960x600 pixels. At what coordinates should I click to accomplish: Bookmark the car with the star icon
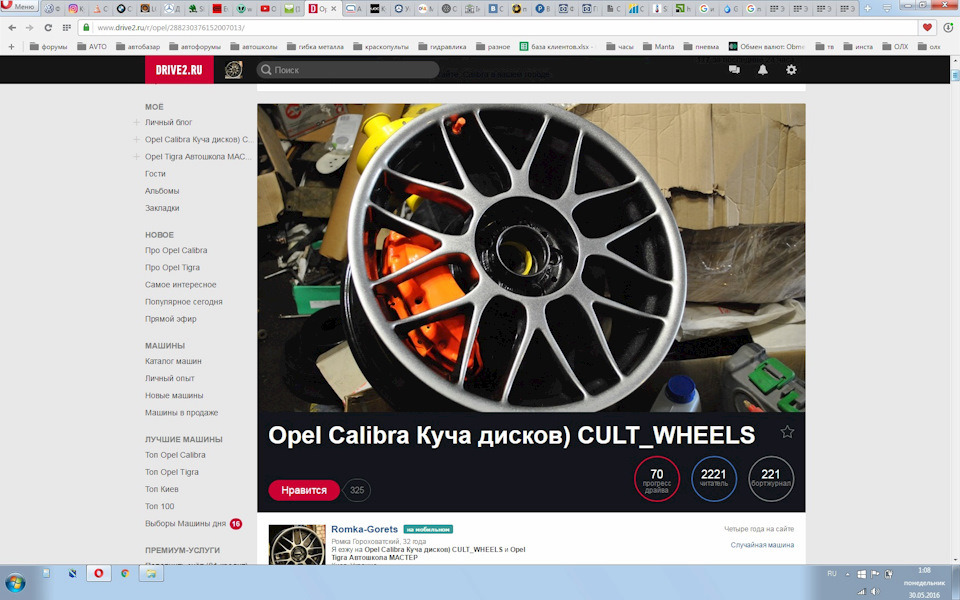click(x=787, y=432)
